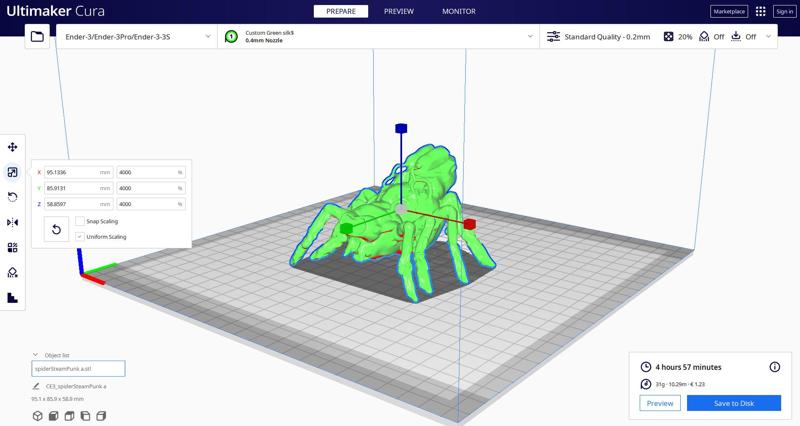This screenshot has height=426, width=800.
Task: Switch to top view cube
Action: pyautogui.click(x=69, y=416)
